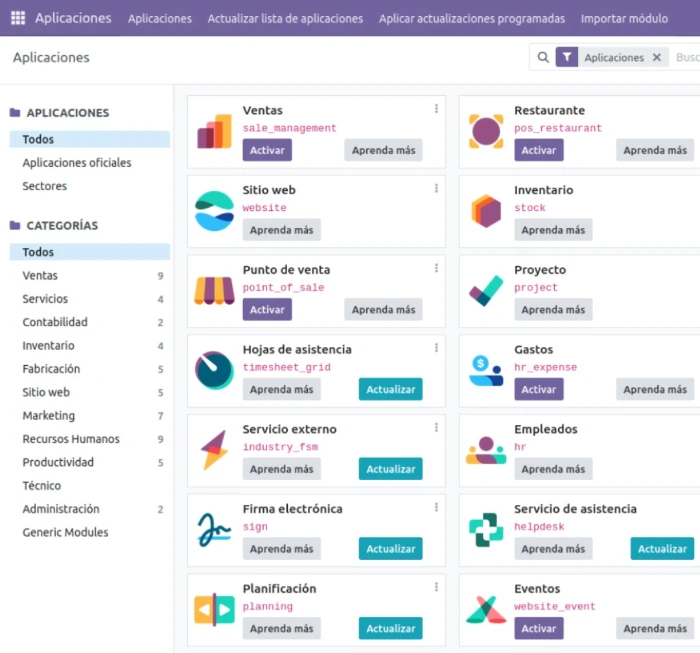This screenshot has width=700, height=653.
Task: Click the search magnifier icon
Action: tap(543, 58)
